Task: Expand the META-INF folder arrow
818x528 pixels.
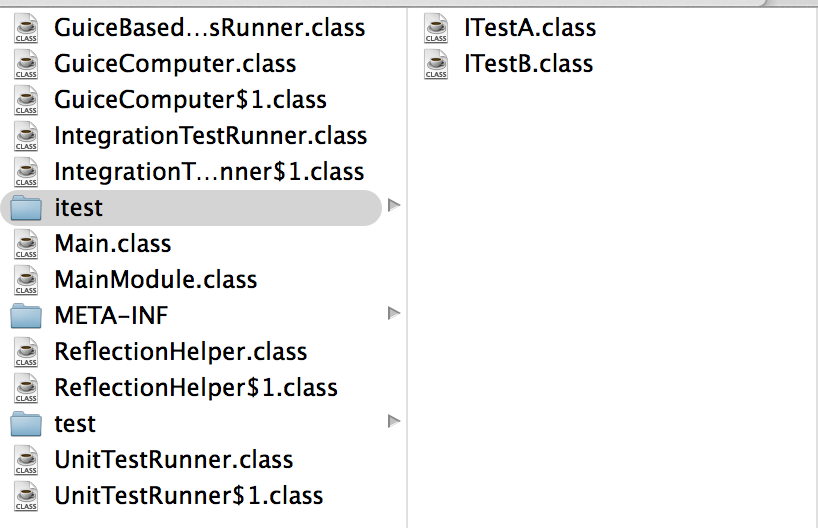Action: click(393, 314)
